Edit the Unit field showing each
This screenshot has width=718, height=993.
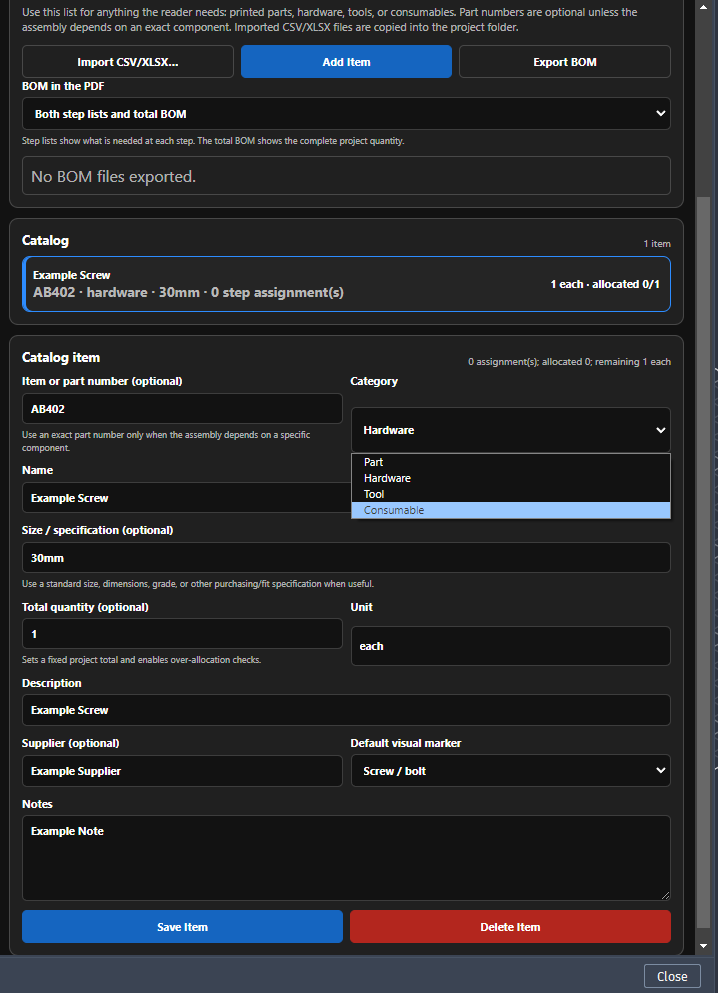point(511,646)
